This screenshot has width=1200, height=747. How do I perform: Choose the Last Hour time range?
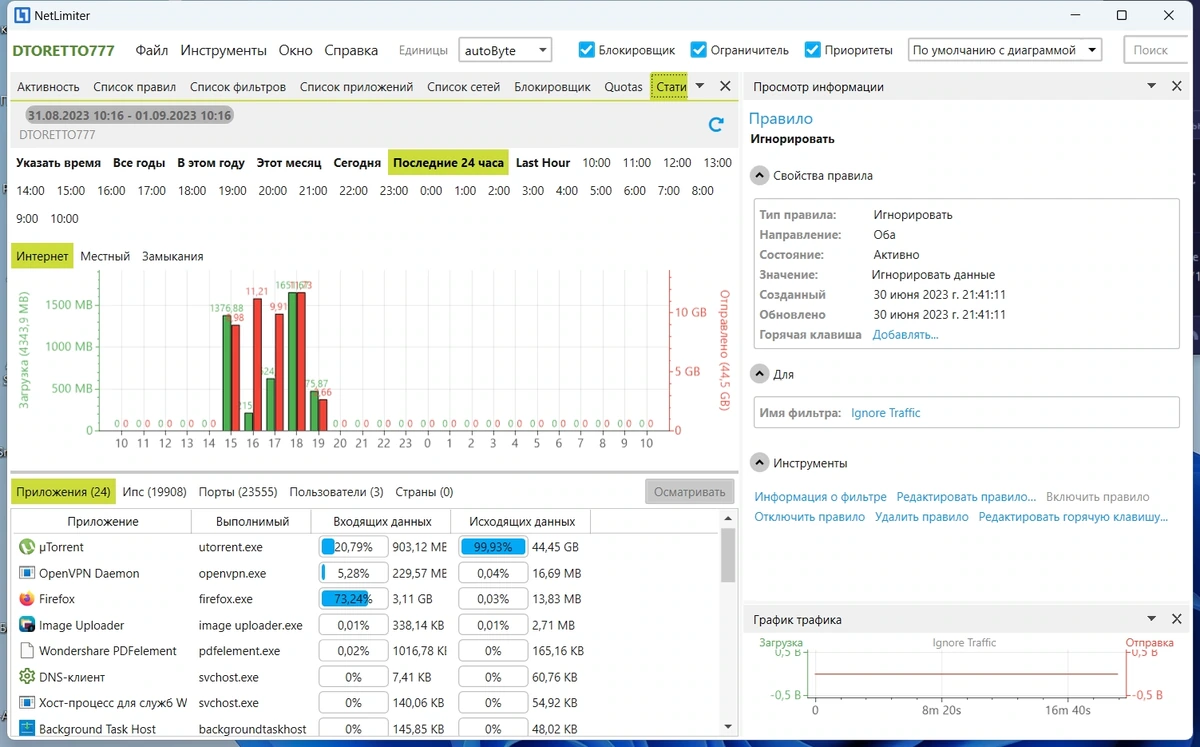pos(543,163)
